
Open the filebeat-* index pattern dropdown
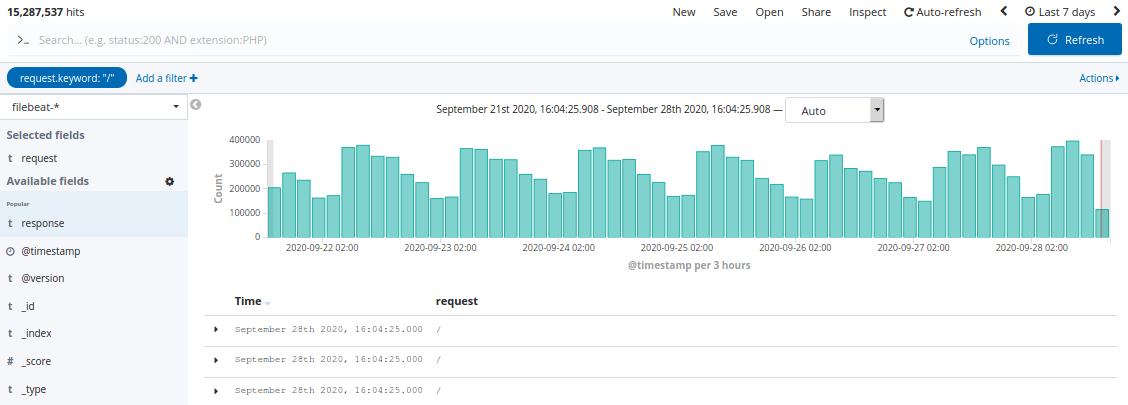94,106
